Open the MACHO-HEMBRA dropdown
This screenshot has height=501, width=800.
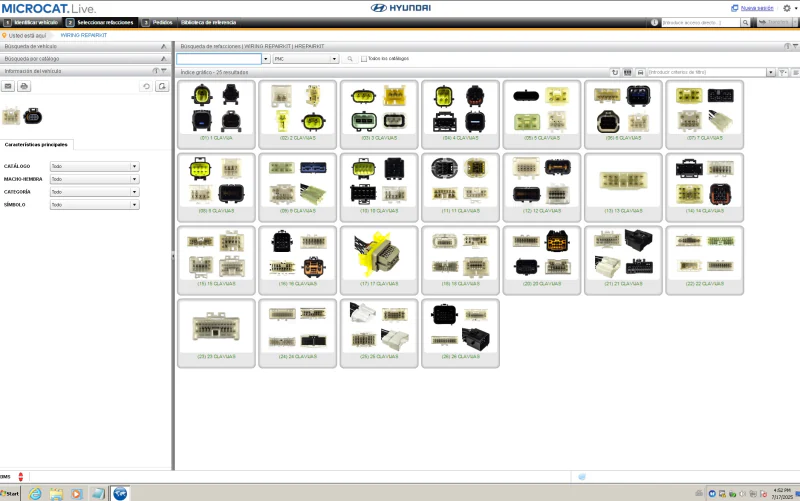coord(134,179)
